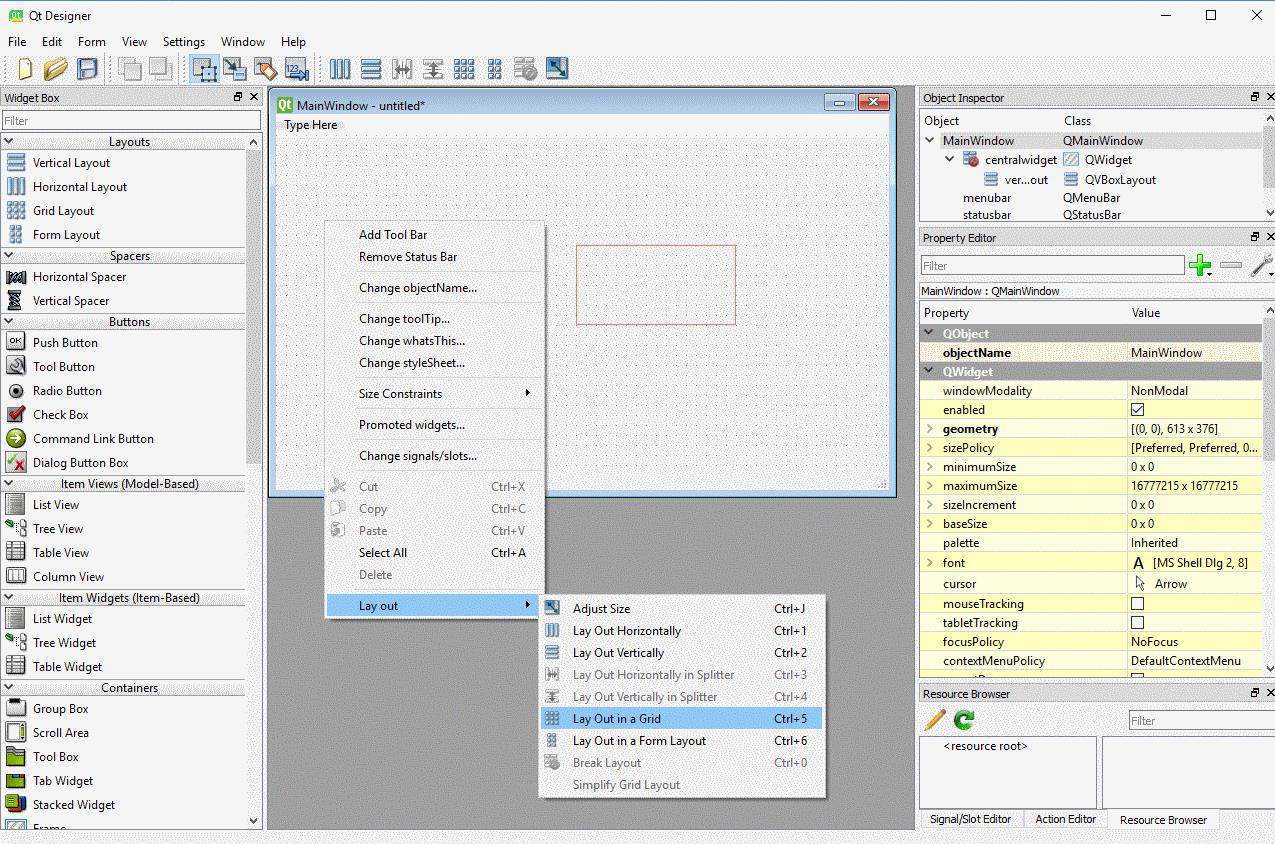
Task: Click the Lay Out Vertically toolbar icon
Action: (371, 69)
